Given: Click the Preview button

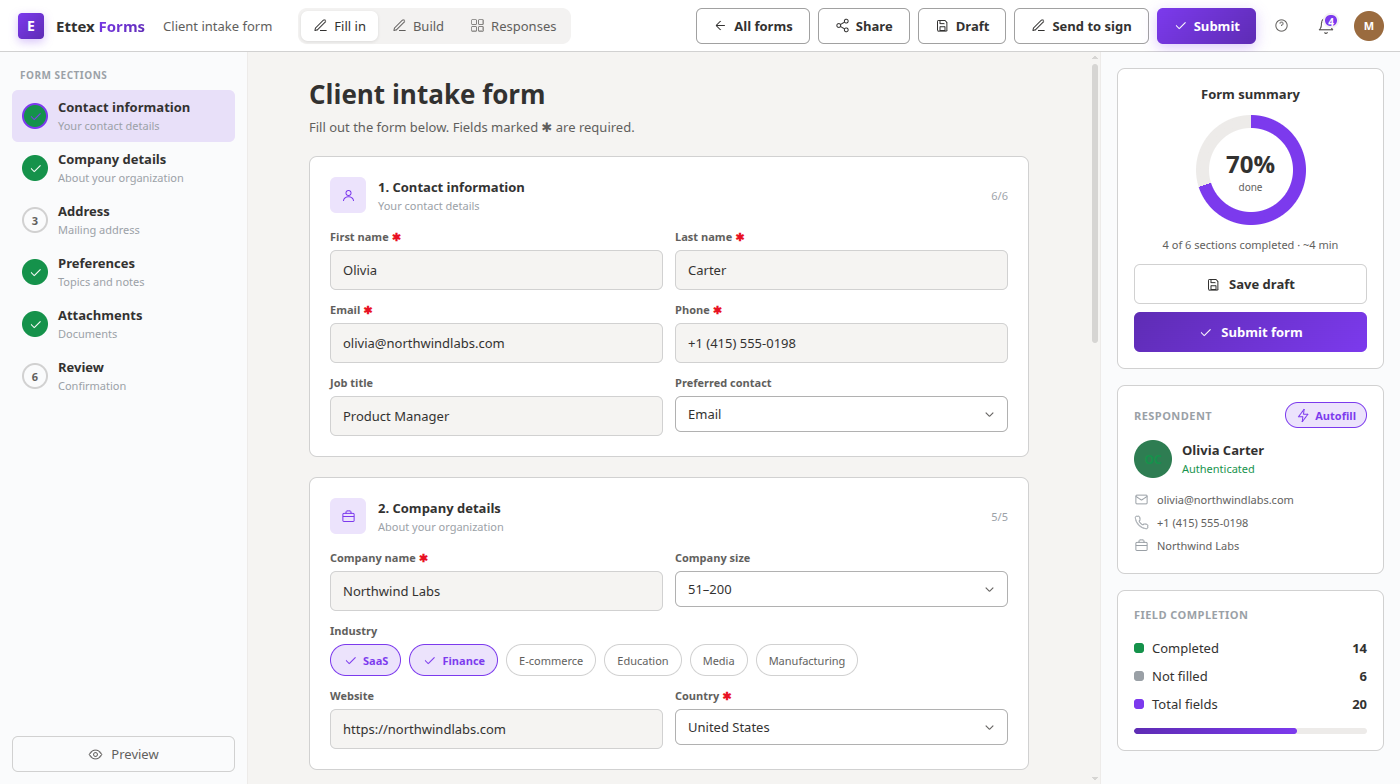Looking at the screenshot, I should (x=123, y=754).
